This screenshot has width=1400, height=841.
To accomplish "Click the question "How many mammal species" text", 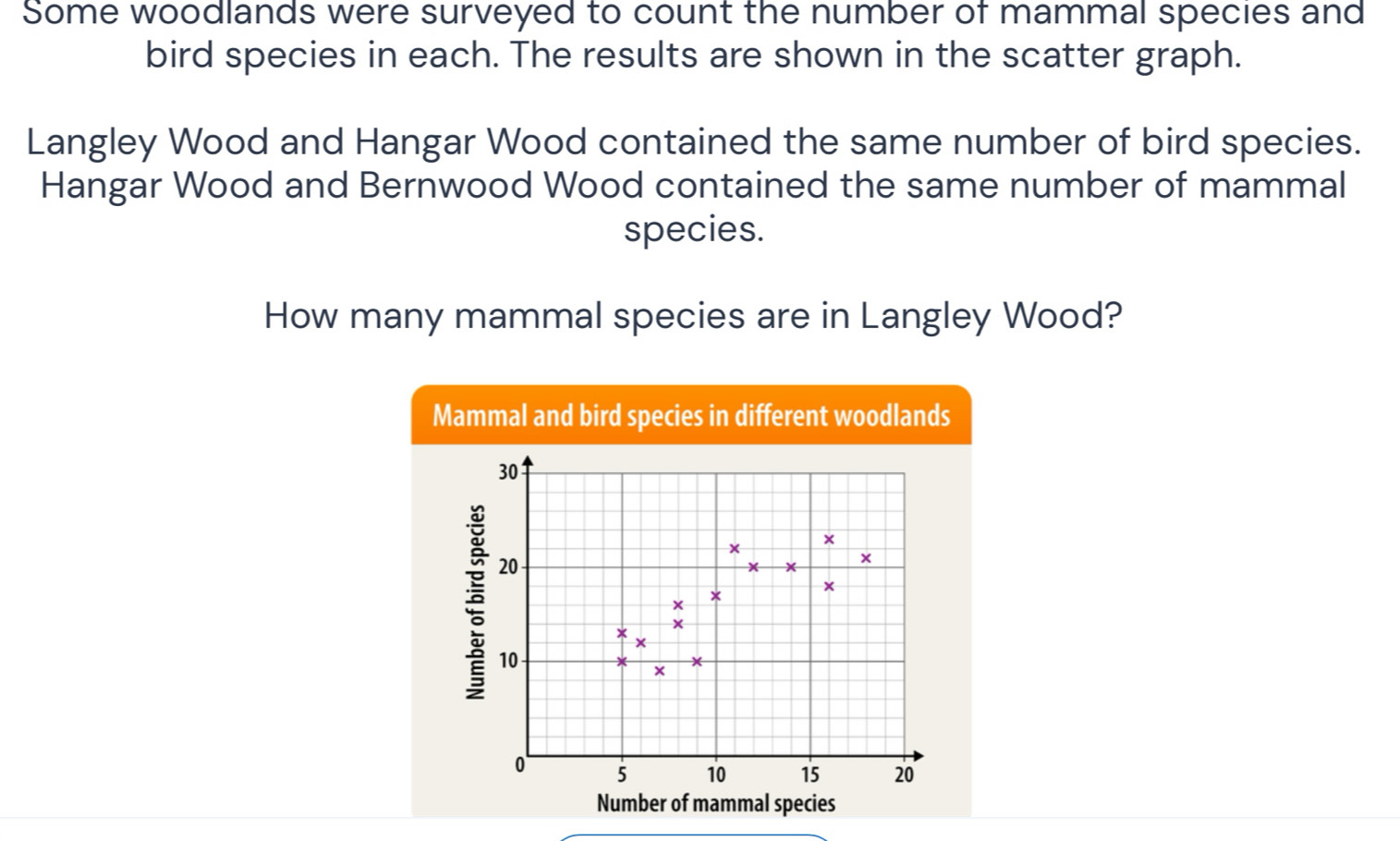I will tap(693, 316).
